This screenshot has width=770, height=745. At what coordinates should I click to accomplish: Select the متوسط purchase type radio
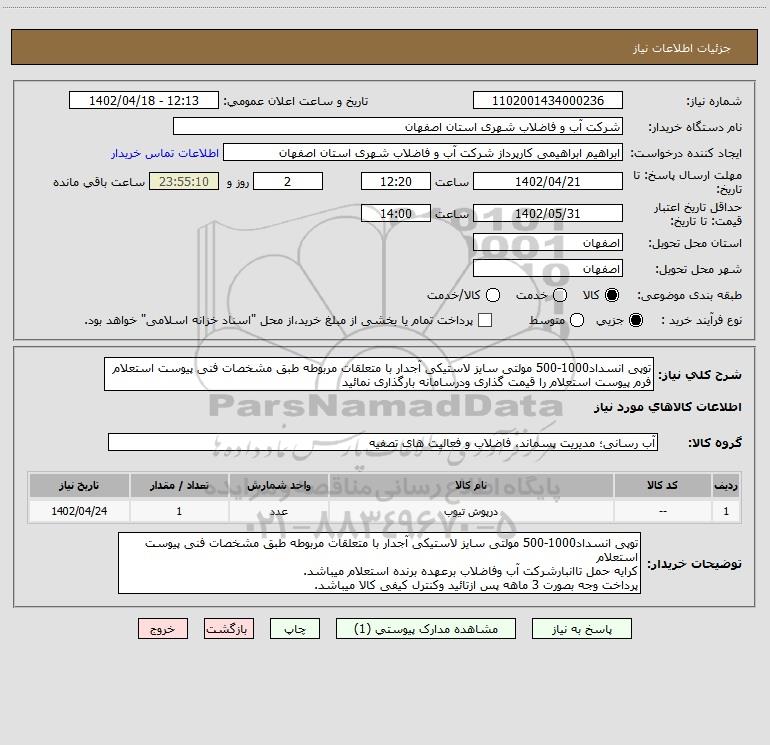point(577,320)
